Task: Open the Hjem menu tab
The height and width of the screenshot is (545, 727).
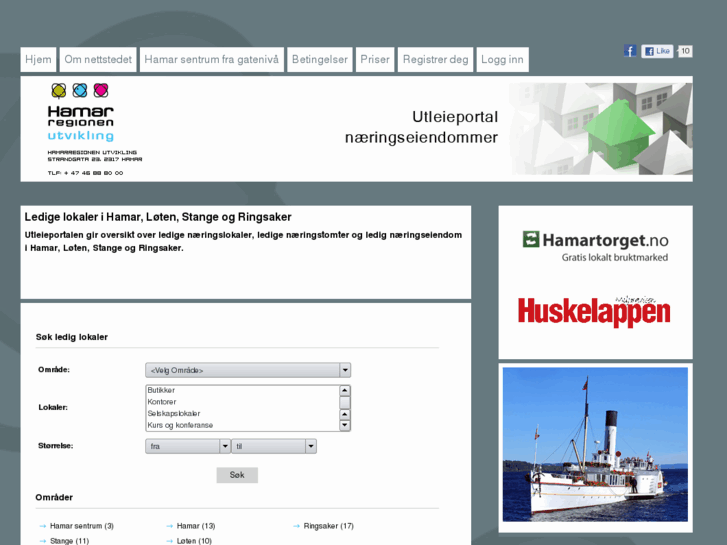Action: pos(38,59)
